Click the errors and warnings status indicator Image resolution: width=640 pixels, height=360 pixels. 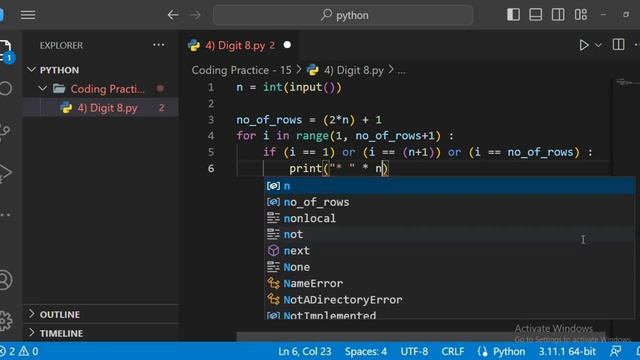coord(20,351)
